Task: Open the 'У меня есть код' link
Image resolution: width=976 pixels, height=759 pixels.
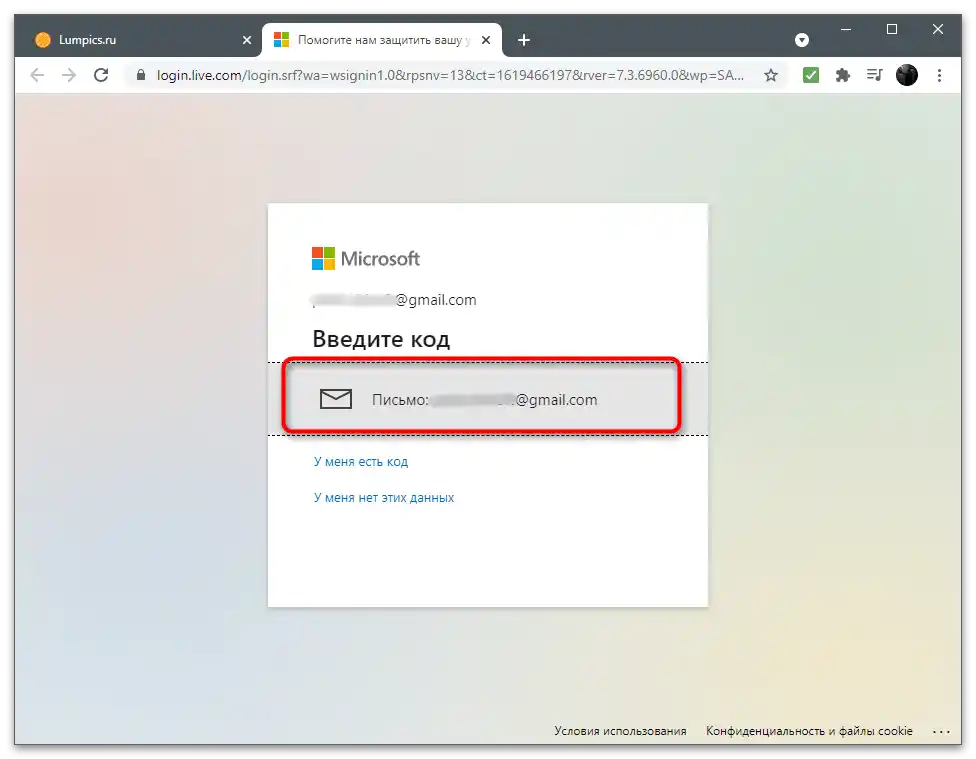Action: point(361,461)
